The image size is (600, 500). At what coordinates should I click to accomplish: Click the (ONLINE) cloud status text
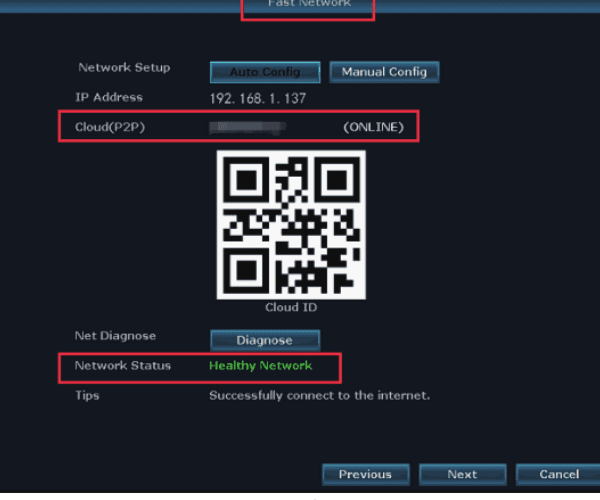click(x=373, y=127)
